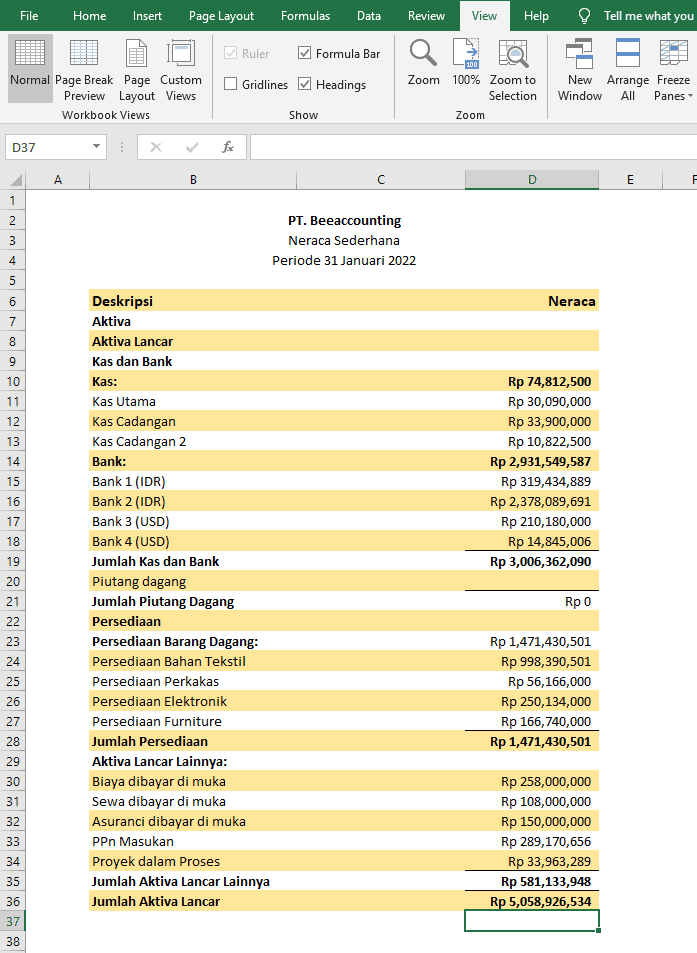This screenshot has width=697, height=953.
Task: Select column C header
Action: point(381,180)
